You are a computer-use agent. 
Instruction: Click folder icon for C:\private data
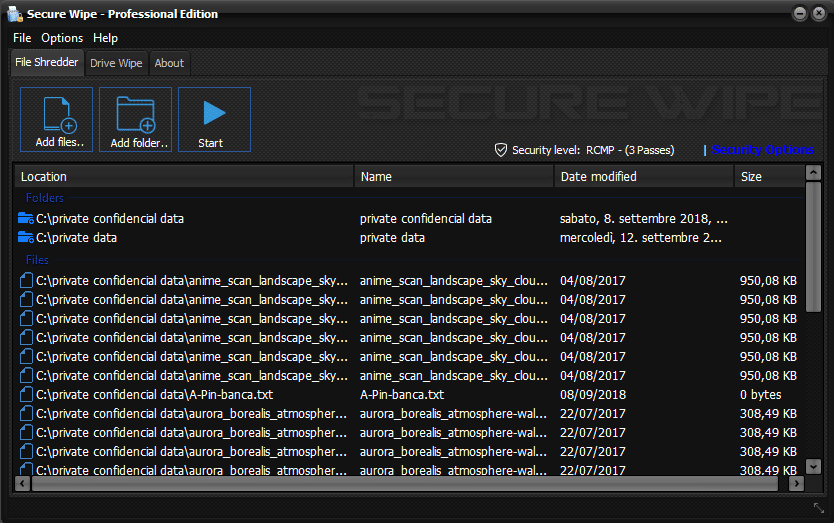point(26,237)
